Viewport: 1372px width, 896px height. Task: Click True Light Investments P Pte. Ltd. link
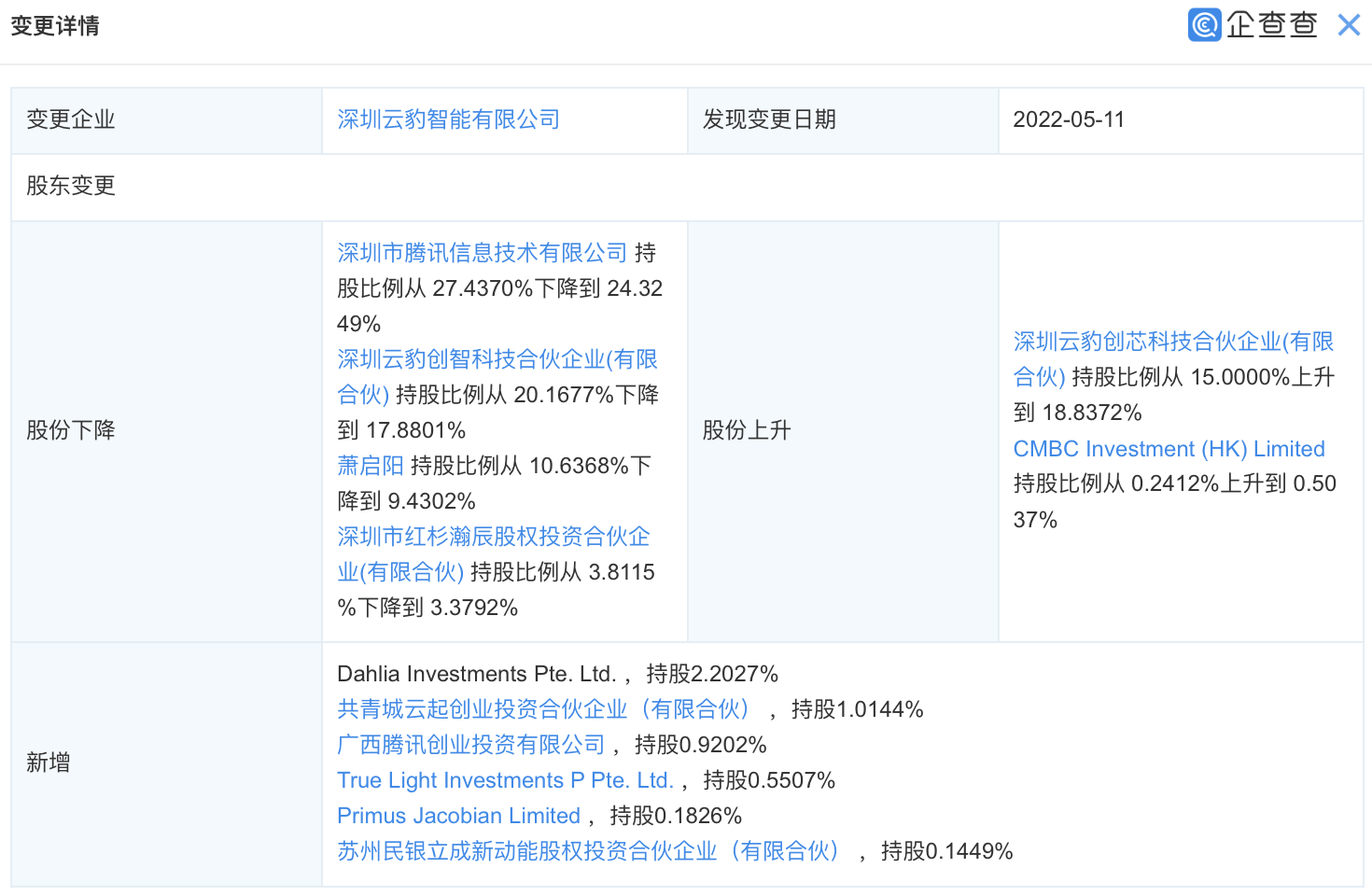506,780
